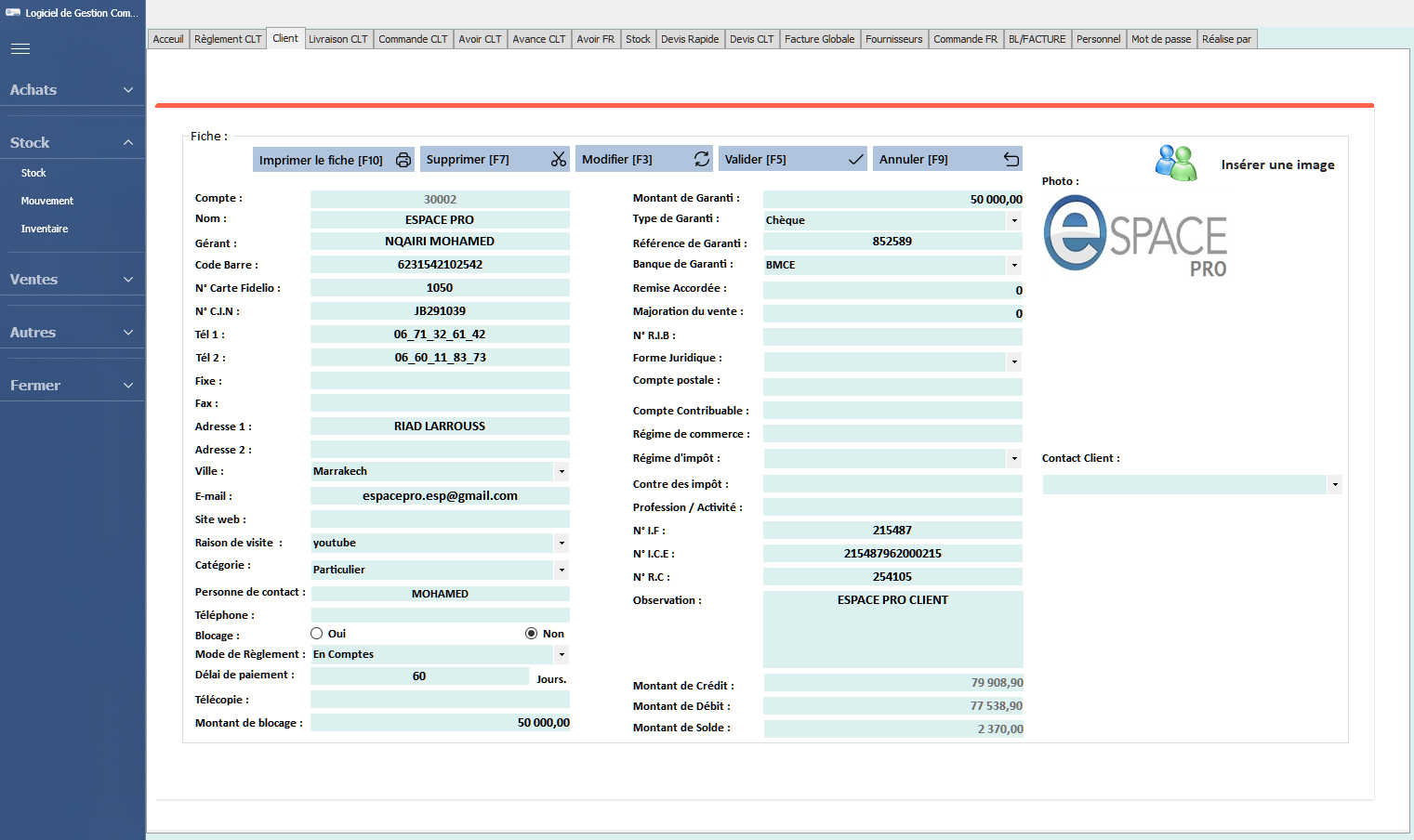The width and height of the screenshot is (1414, 840).
Task: Click the scissors icon on Supprimer button
Action: pyautogui.click(x=558, y=160)
